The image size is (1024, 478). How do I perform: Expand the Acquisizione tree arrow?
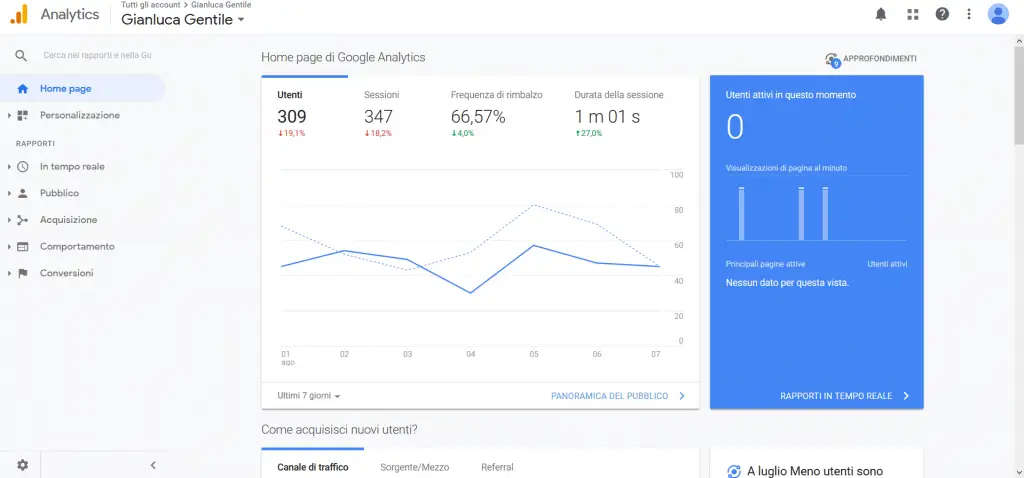click(9, 220)
